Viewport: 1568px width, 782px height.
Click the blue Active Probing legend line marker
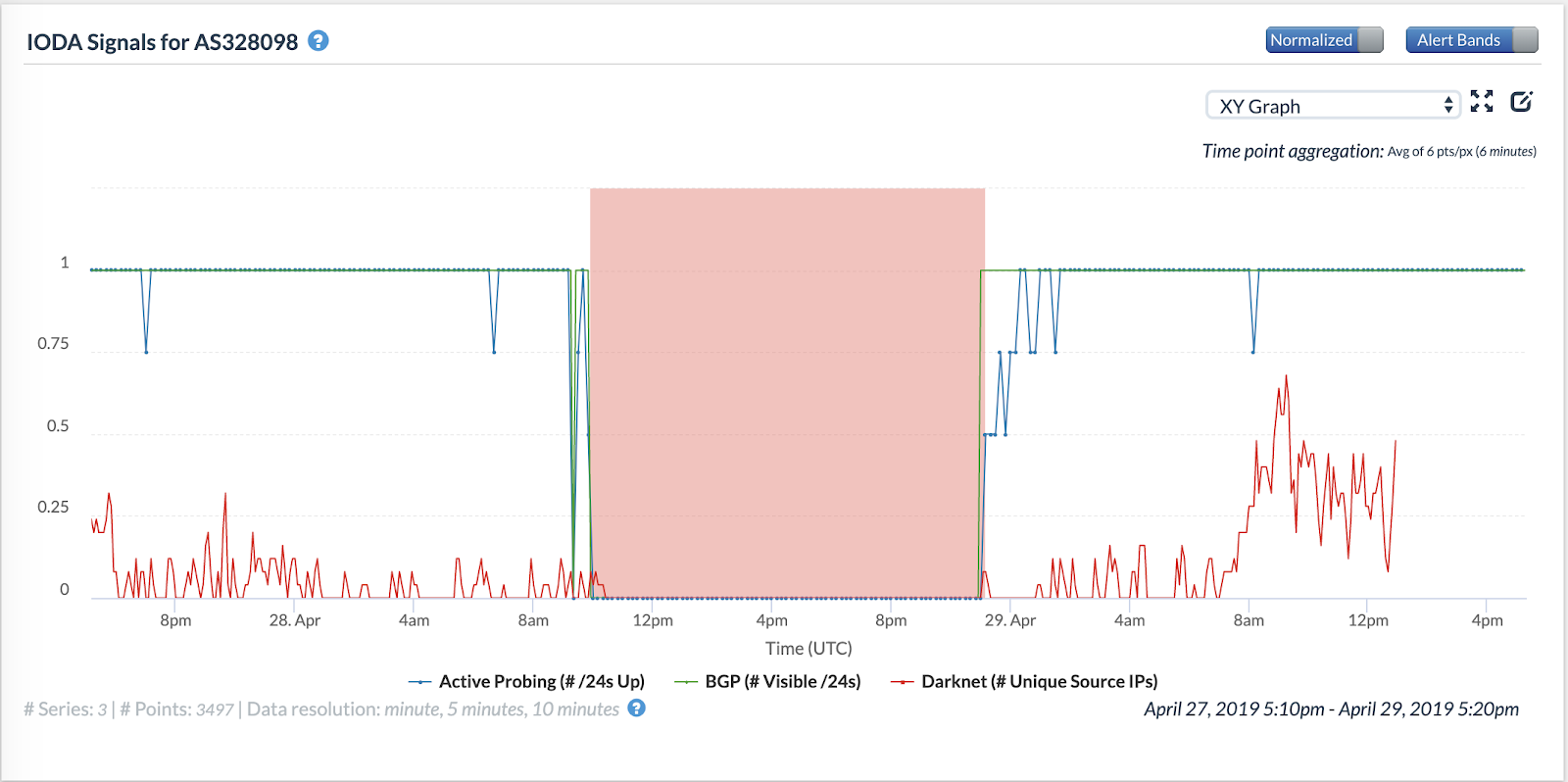tap(419, 682)
